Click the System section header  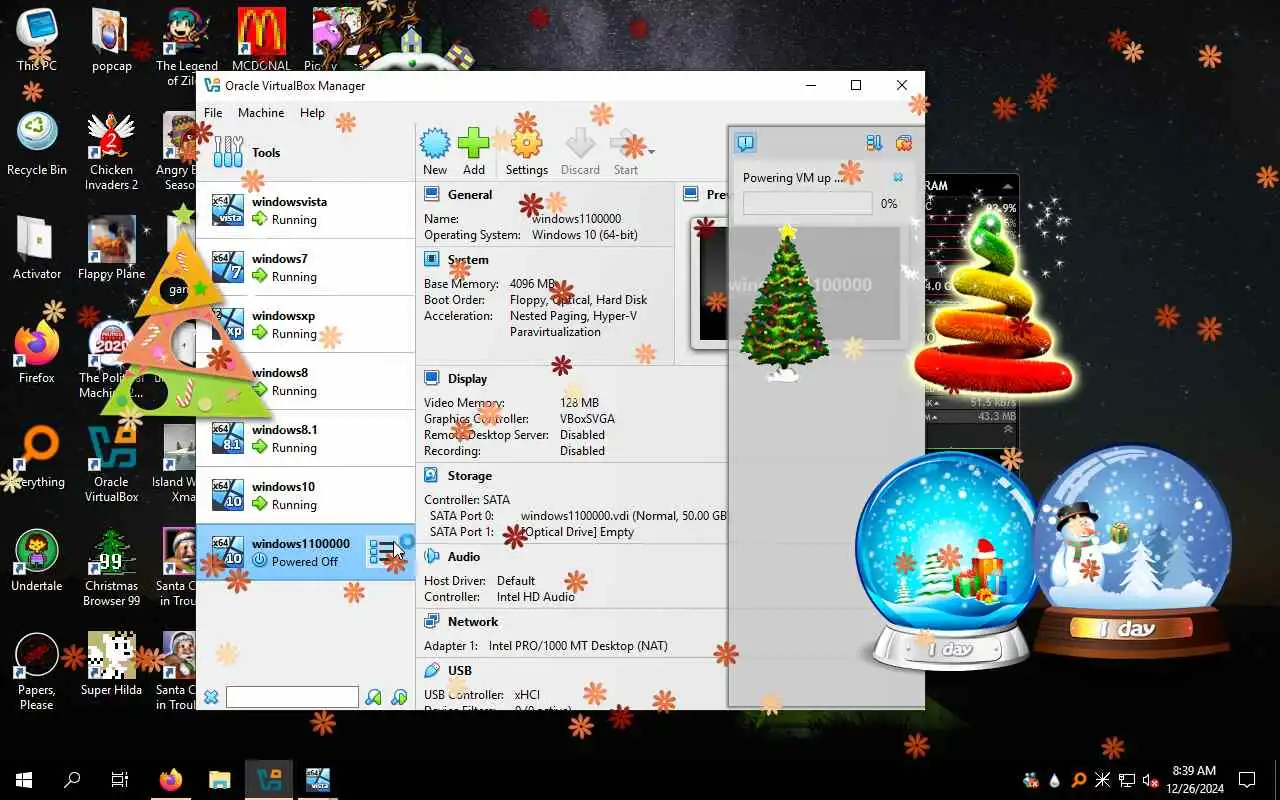click(468, 260)
